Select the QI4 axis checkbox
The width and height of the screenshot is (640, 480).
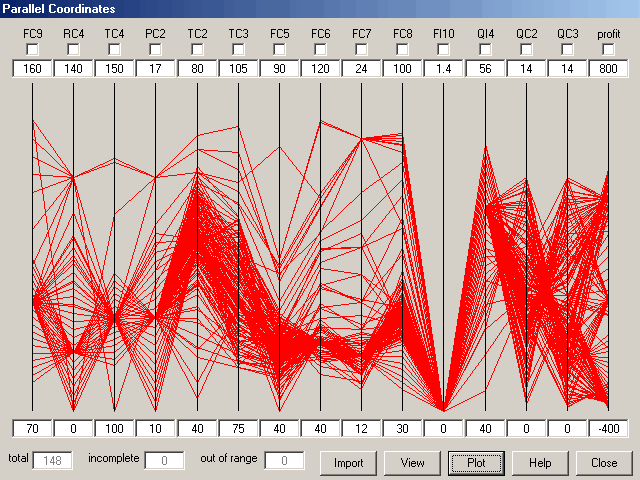[485, 49]
